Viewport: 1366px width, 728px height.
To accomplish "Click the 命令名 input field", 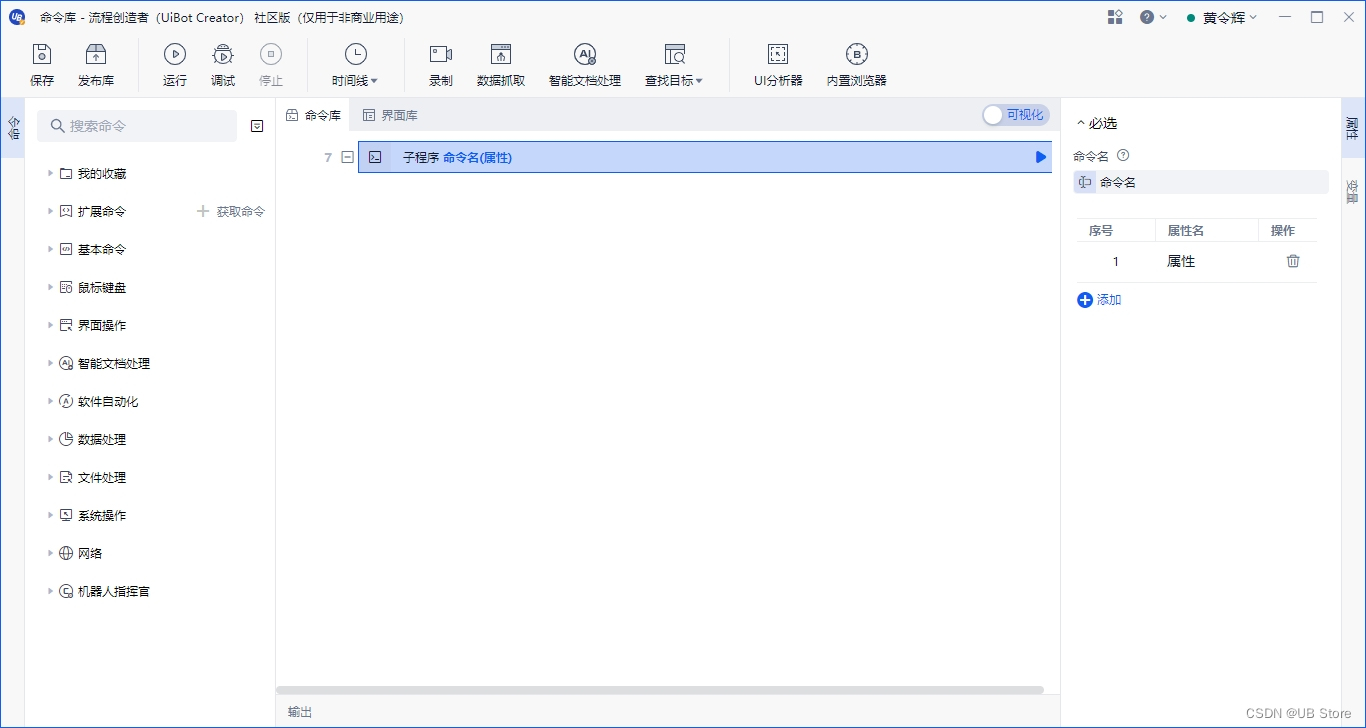I will [x=1201, y=182].
